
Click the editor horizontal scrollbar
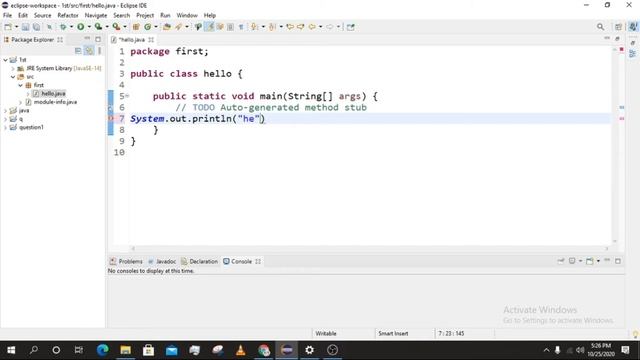[x=369, y=248]
